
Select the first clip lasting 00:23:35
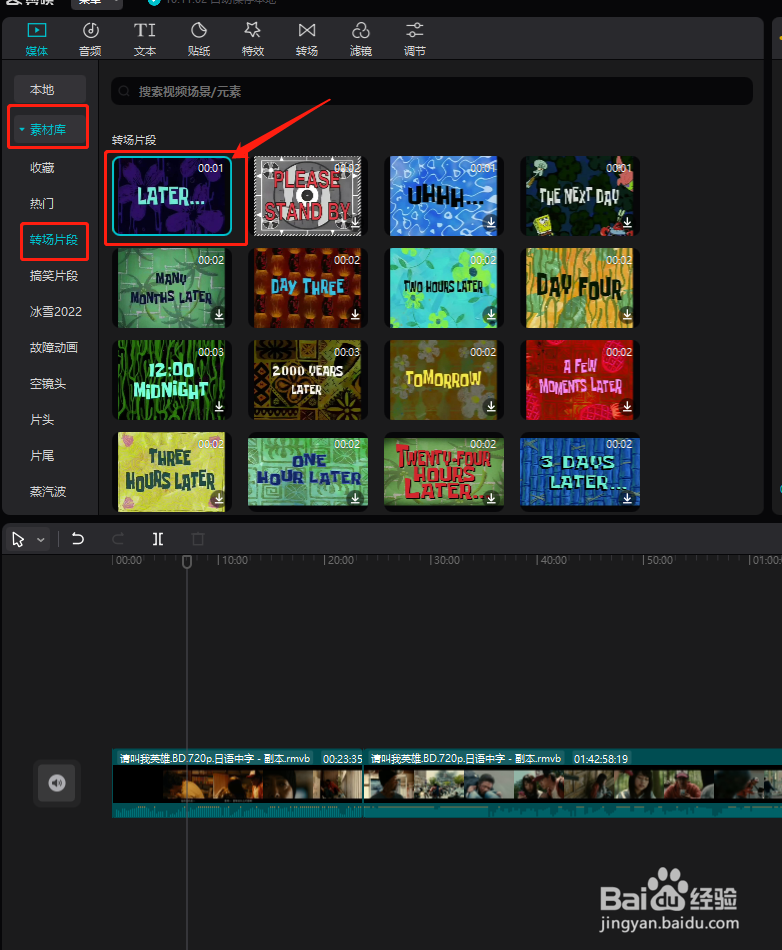point(238,783)
